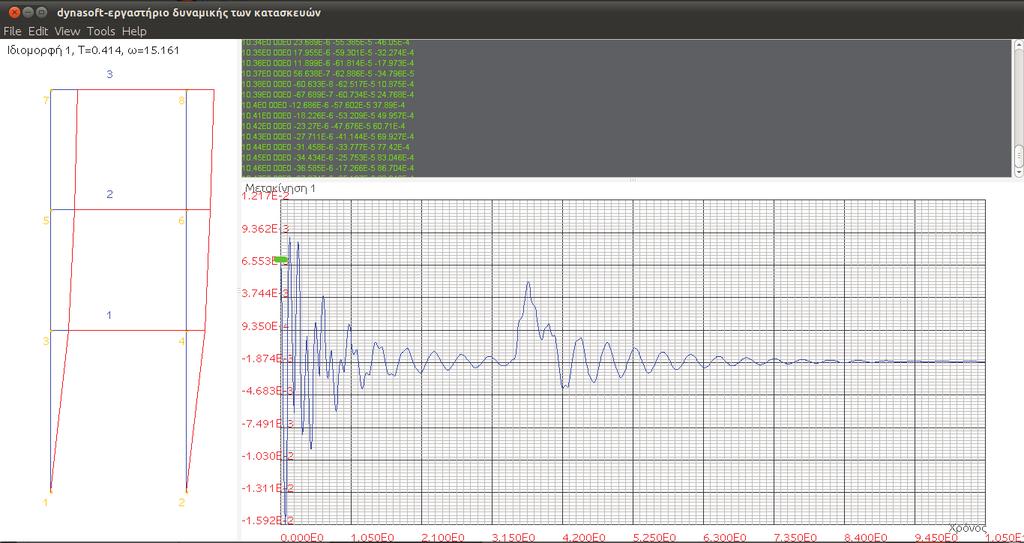Select output row starting with 10.43E0
The height and width of the screenshot is (543, 1024).
[x=328, y=137]
